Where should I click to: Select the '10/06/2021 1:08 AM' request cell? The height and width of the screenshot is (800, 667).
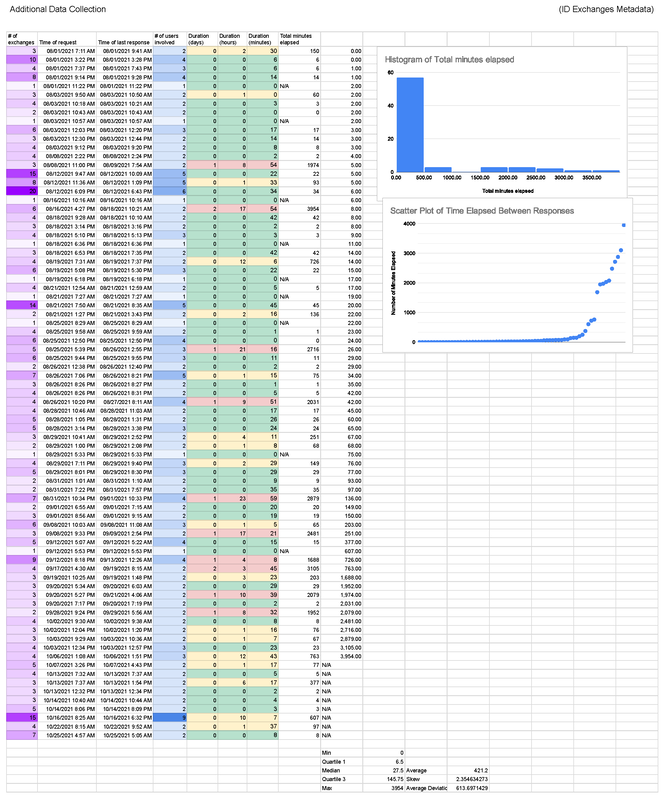(x=67, y=656)
